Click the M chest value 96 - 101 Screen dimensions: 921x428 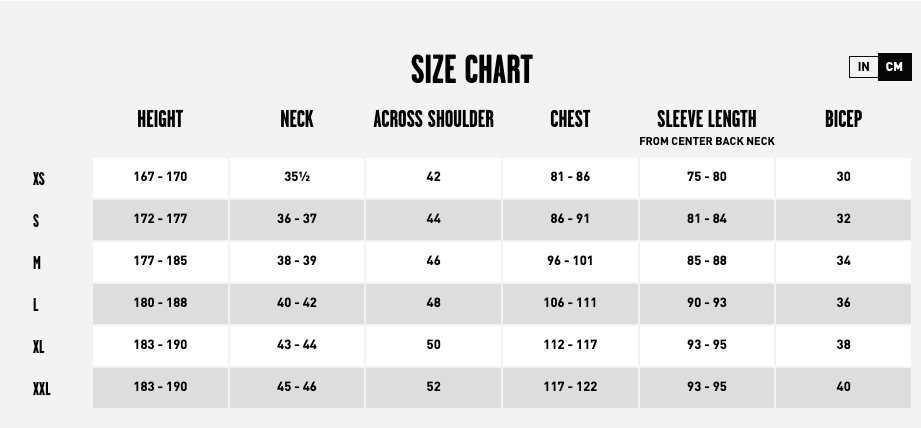point(570,261)
